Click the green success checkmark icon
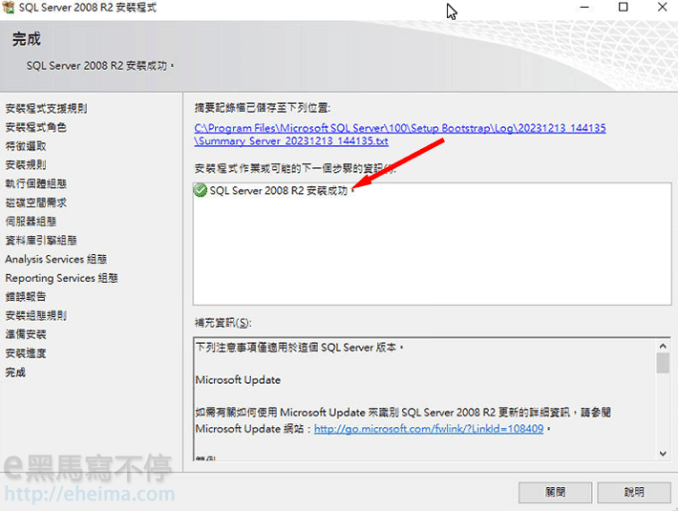Image resolution: width=678 pixels, height=511 pixels. (200, 190)
